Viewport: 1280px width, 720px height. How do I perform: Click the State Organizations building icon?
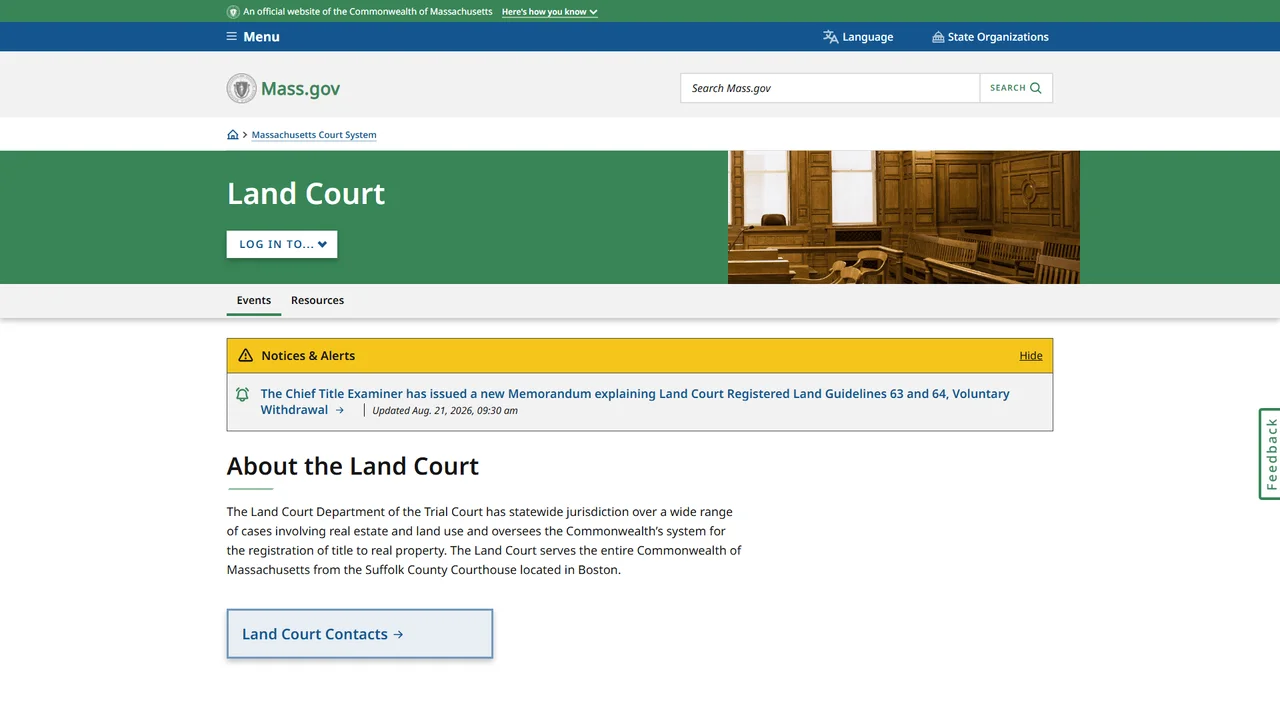coord(938,37)
